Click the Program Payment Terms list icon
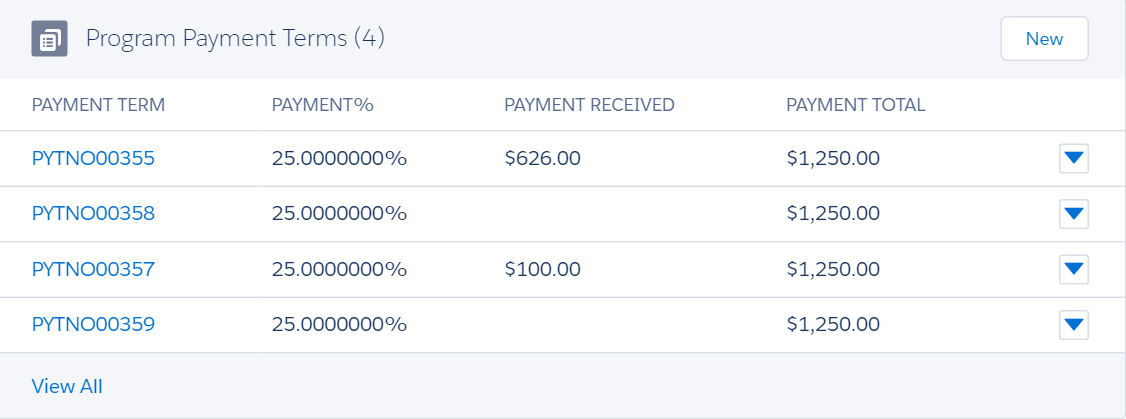This screenshot has width=1126, height=419. pos(50,40)
